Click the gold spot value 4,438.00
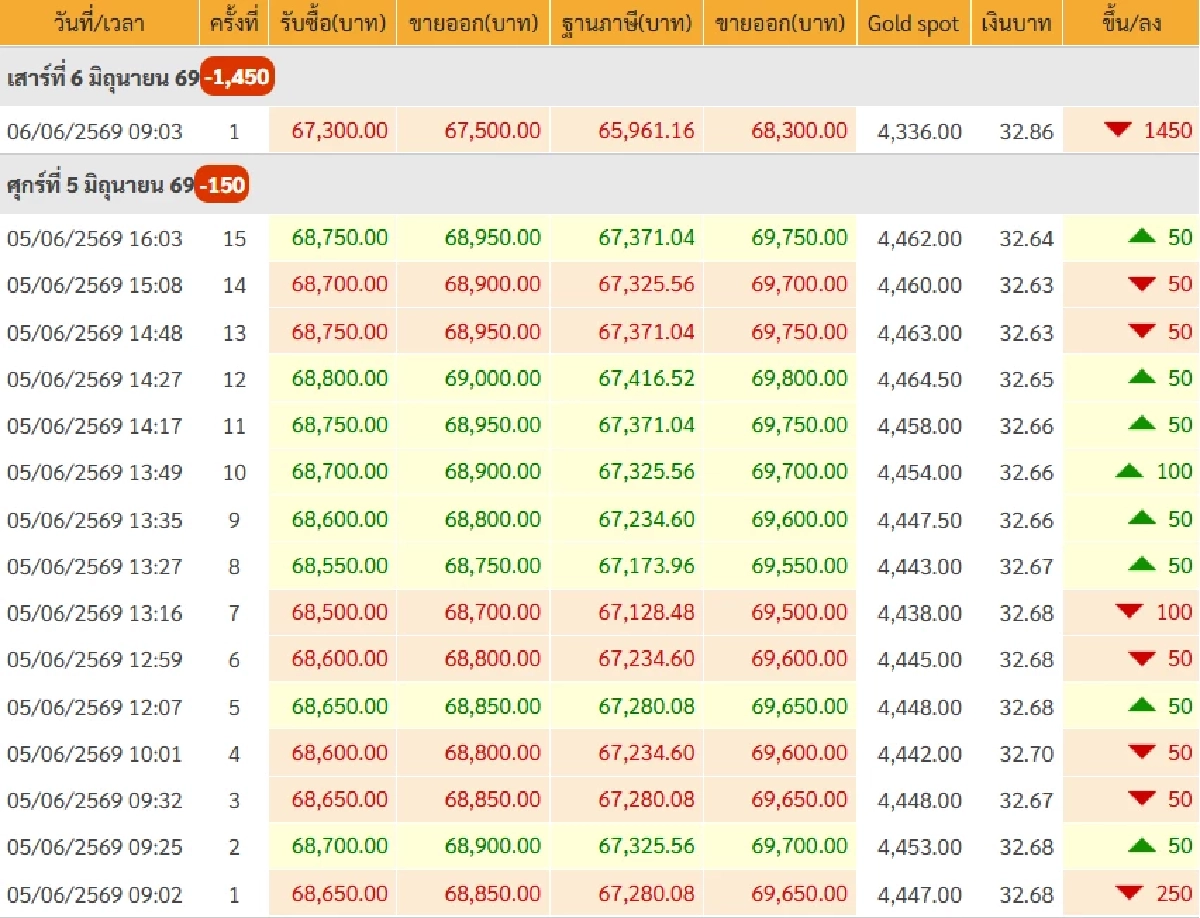Image resolution: width=1200 pixels, height=918 pixels. (x=919, y=613)
